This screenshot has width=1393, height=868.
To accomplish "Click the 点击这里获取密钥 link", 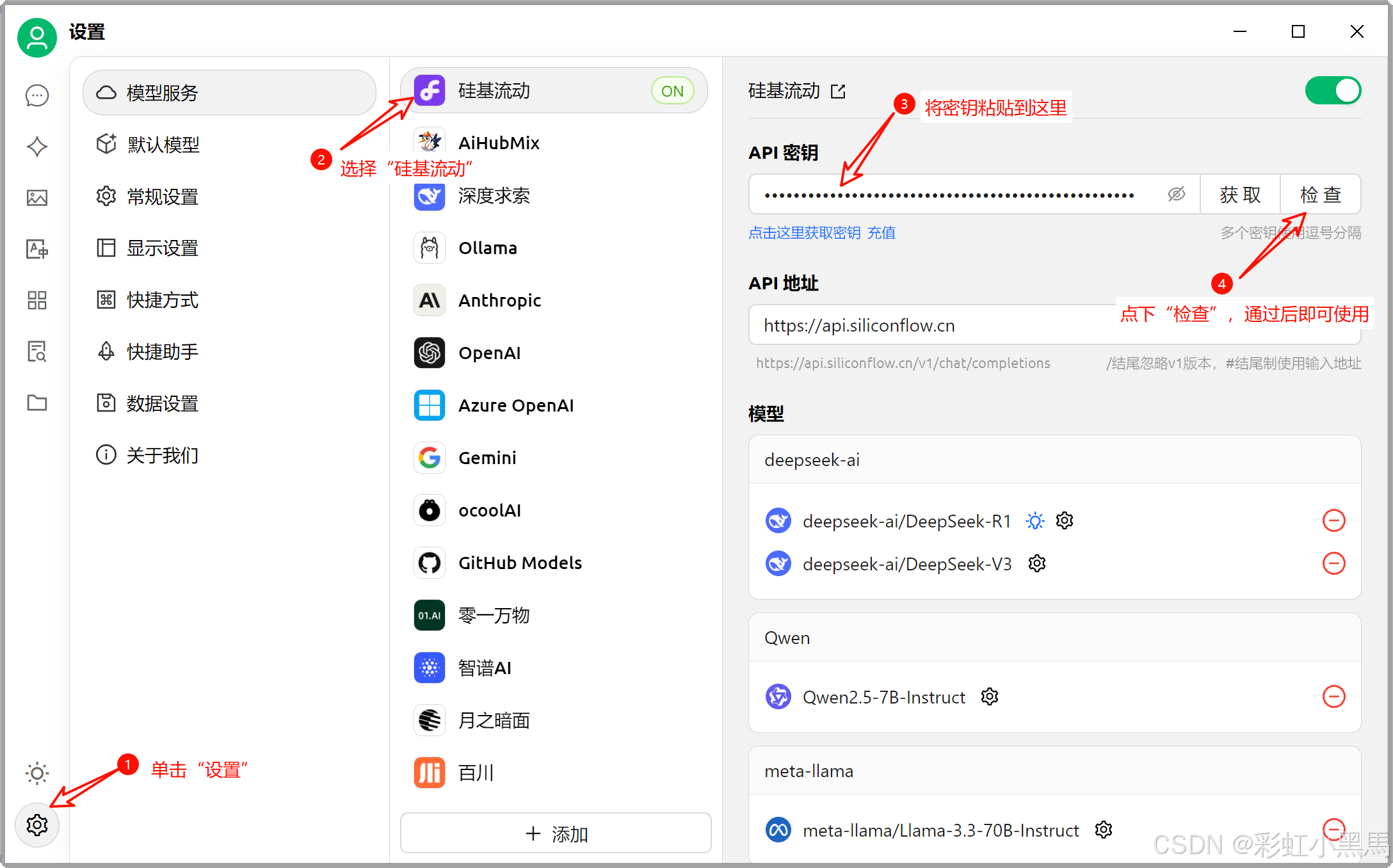I will tap(804, 233).
